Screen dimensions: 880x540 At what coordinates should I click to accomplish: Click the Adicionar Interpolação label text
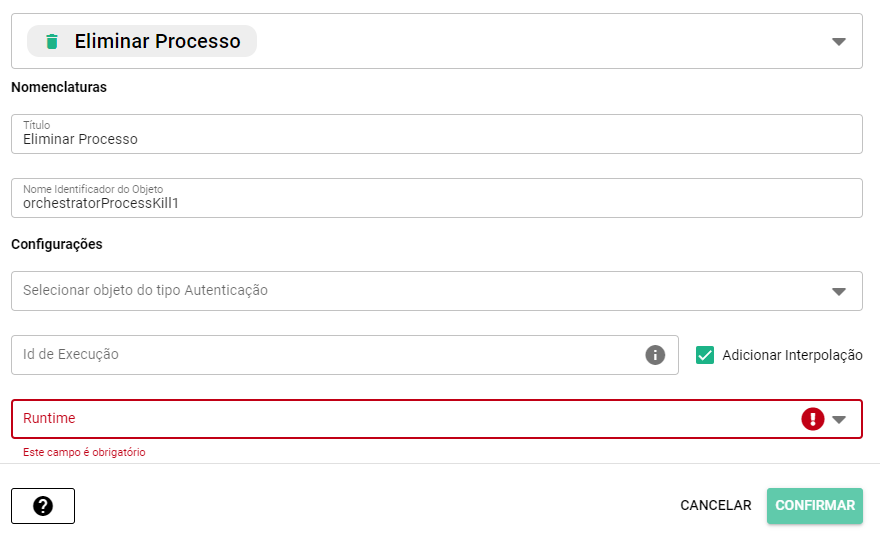pos(792,355)
